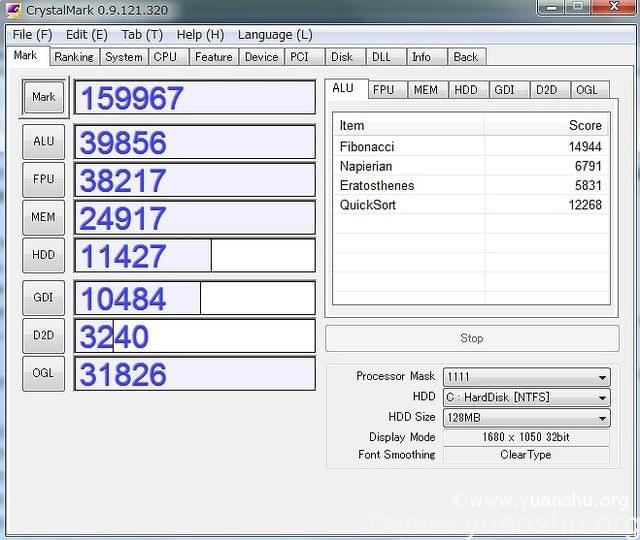Image resolution: width=640 pixels, height=540 pixels.
Task: Open the Processor Mask dropdown
Action: click(x=527, y=377)
